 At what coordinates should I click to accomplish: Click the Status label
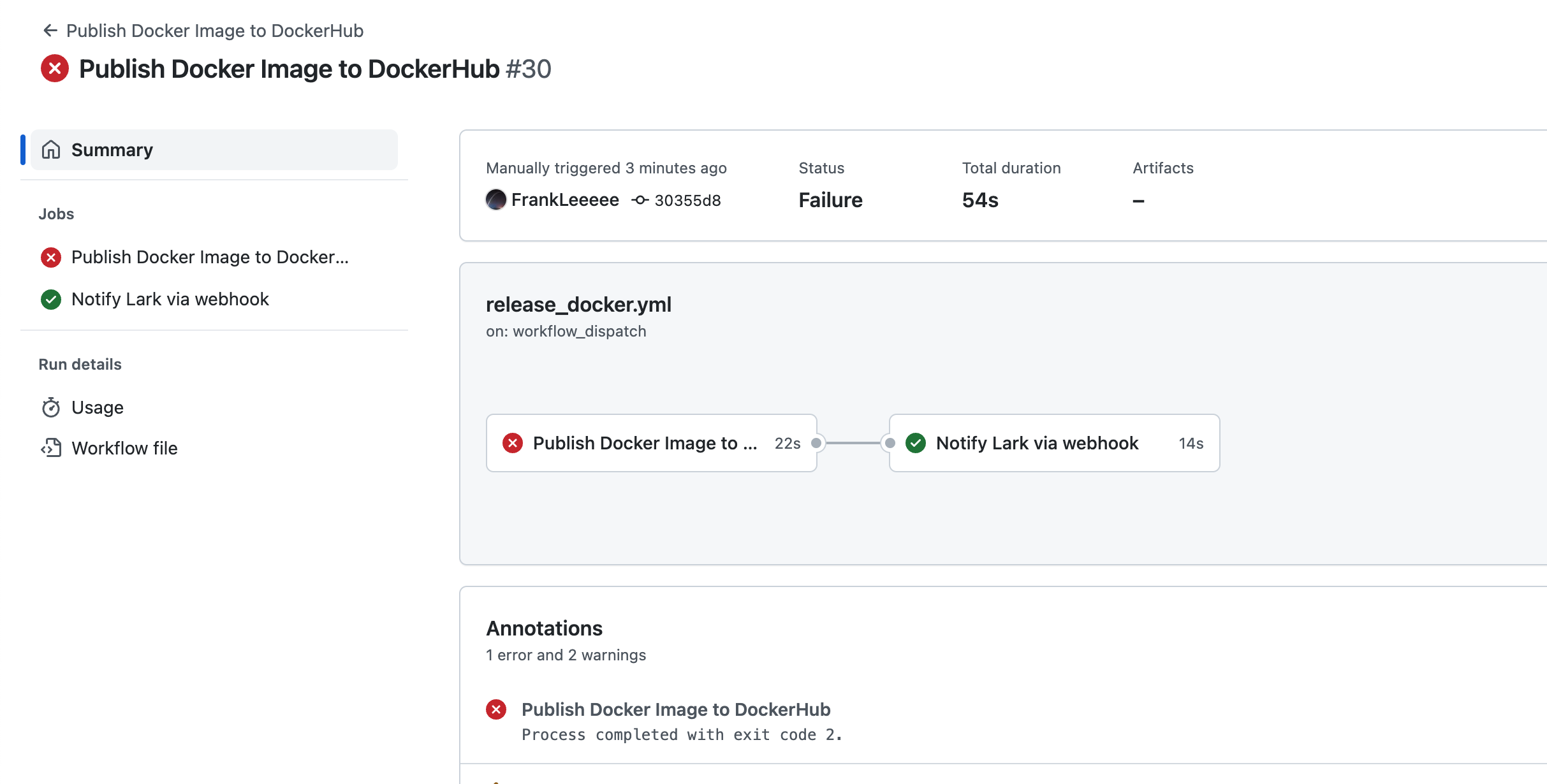pos(821,168)
